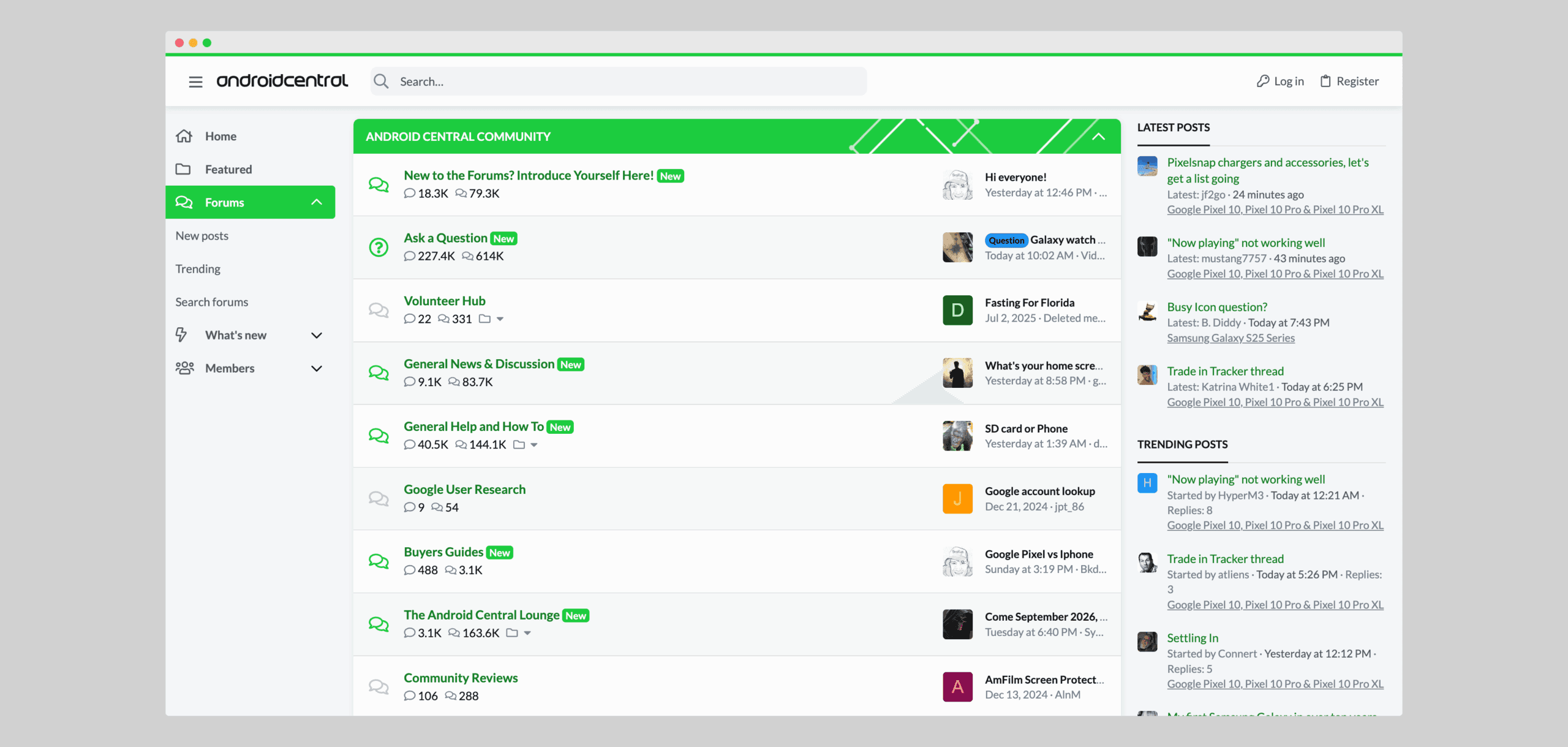The width and height of the screenshot is (1568, 747).
Task: Open the Trending page from sidebar
Action: pos(197,268)
